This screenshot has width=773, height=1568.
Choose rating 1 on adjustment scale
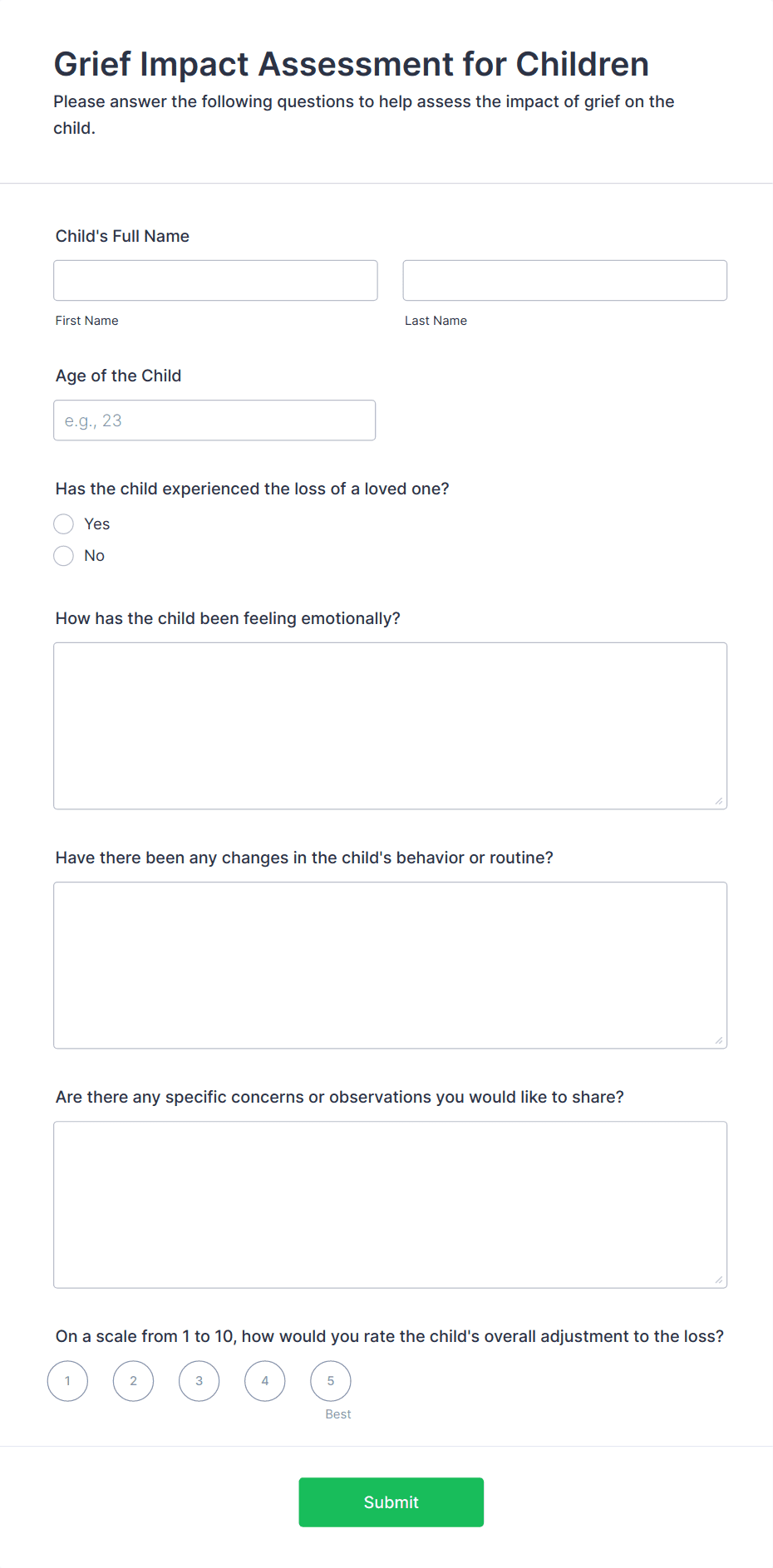click(67, 1381)
